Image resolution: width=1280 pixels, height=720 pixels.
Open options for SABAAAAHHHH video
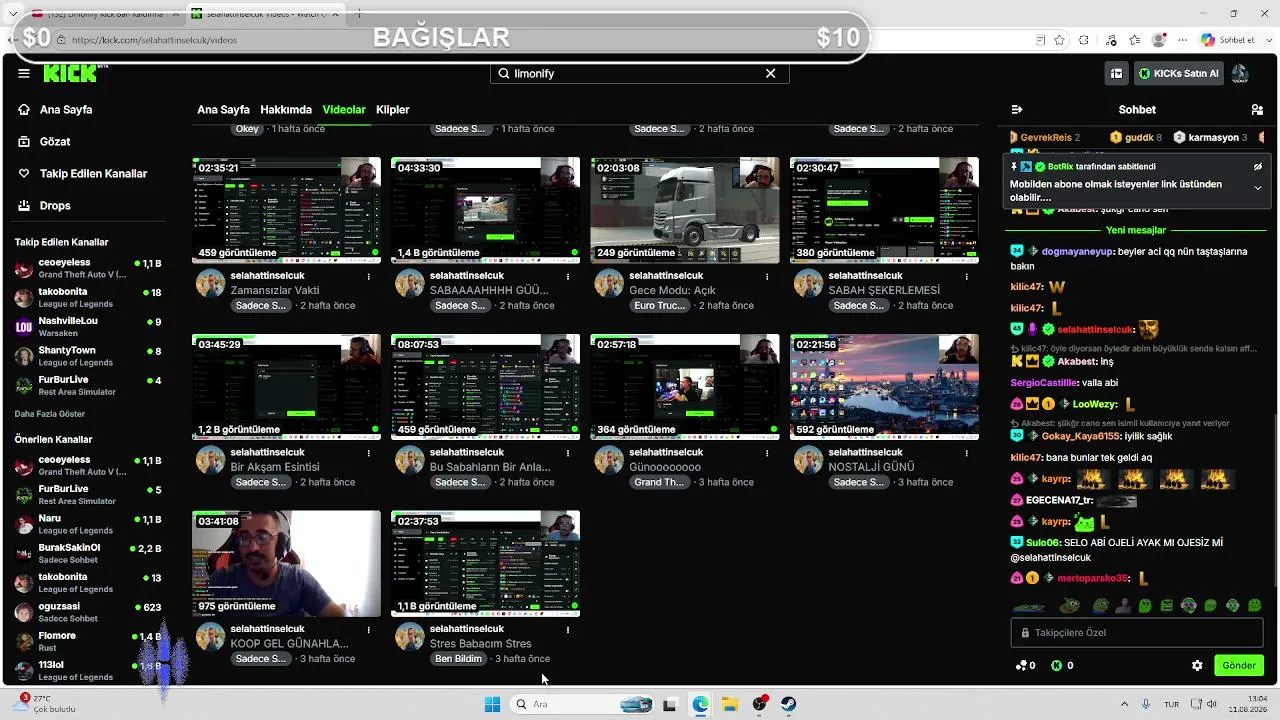click(568, 276)
